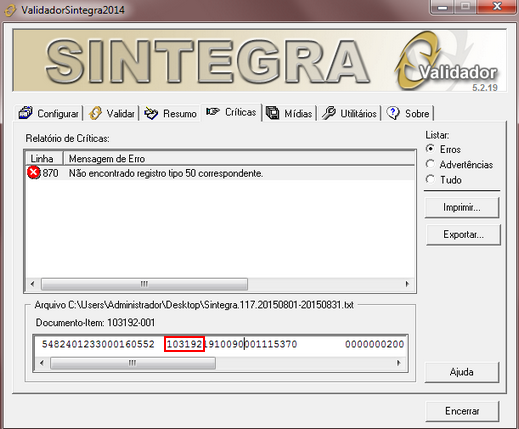Viewport: 519px width, 429px height.
Task: Open Ajuda help button
Action: (462, 372)
